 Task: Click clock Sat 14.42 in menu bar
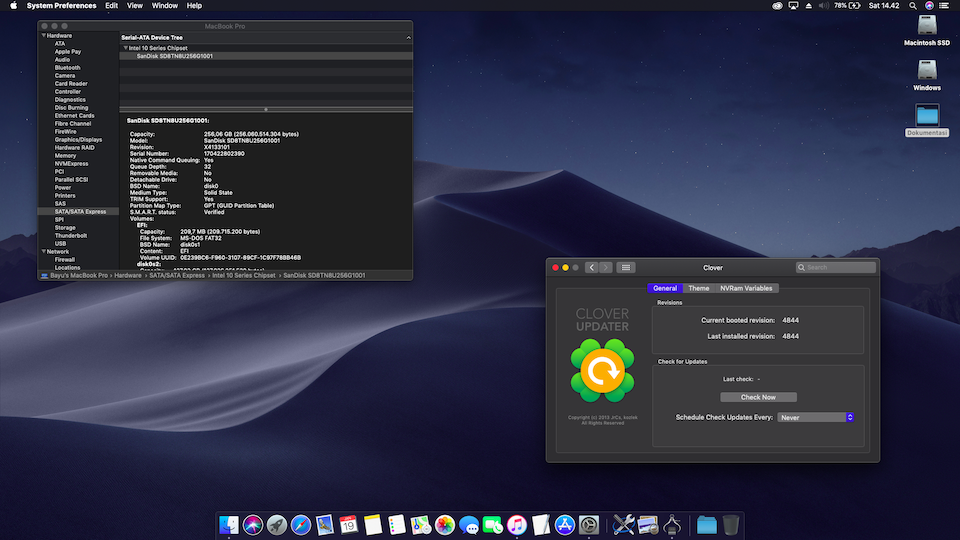click(884, 6)
